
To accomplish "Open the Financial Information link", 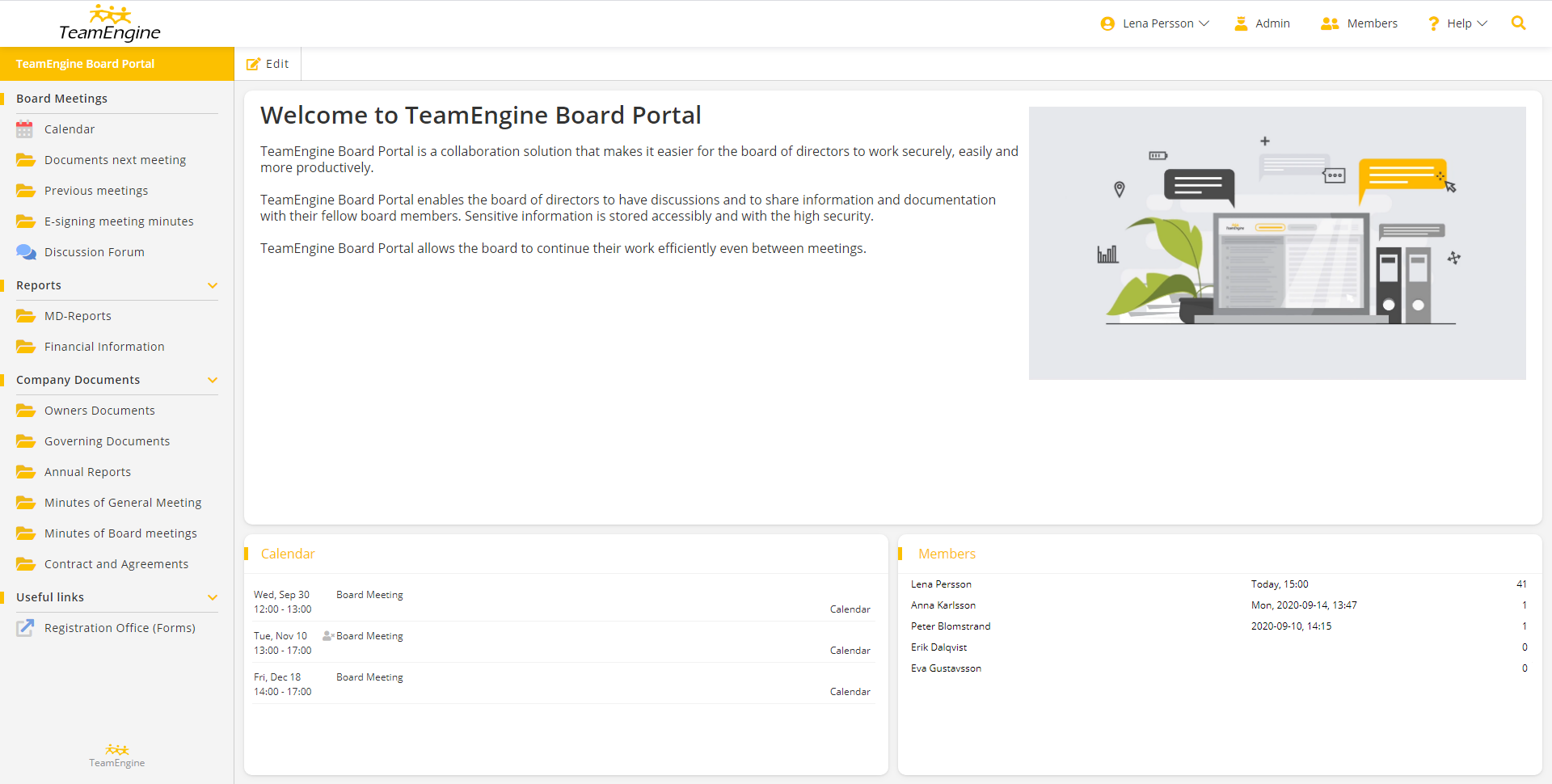I will point(104,347).
